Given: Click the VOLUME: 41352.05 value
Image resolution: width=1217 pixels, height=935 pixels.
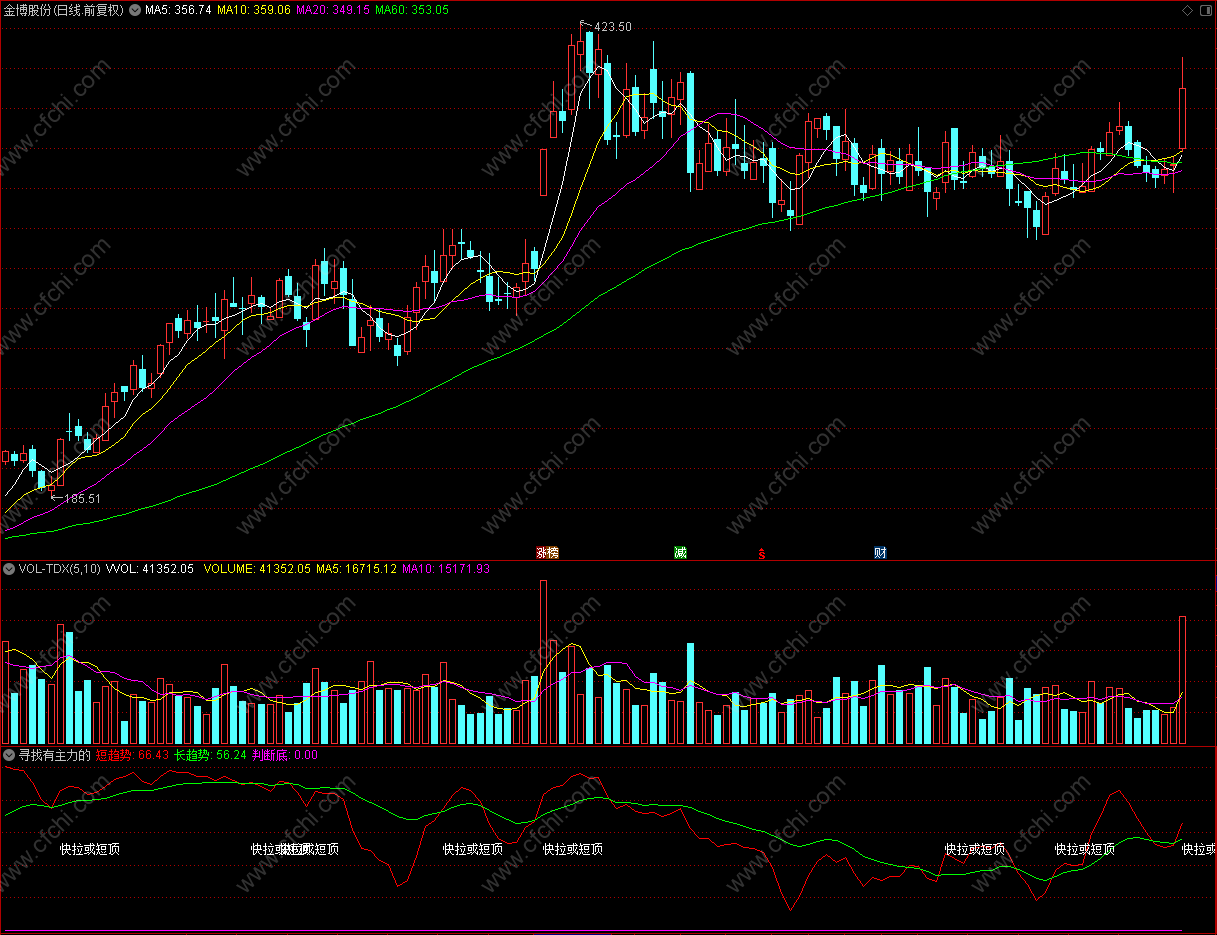Looking at the screenshot, I should (x=257, y=569).
